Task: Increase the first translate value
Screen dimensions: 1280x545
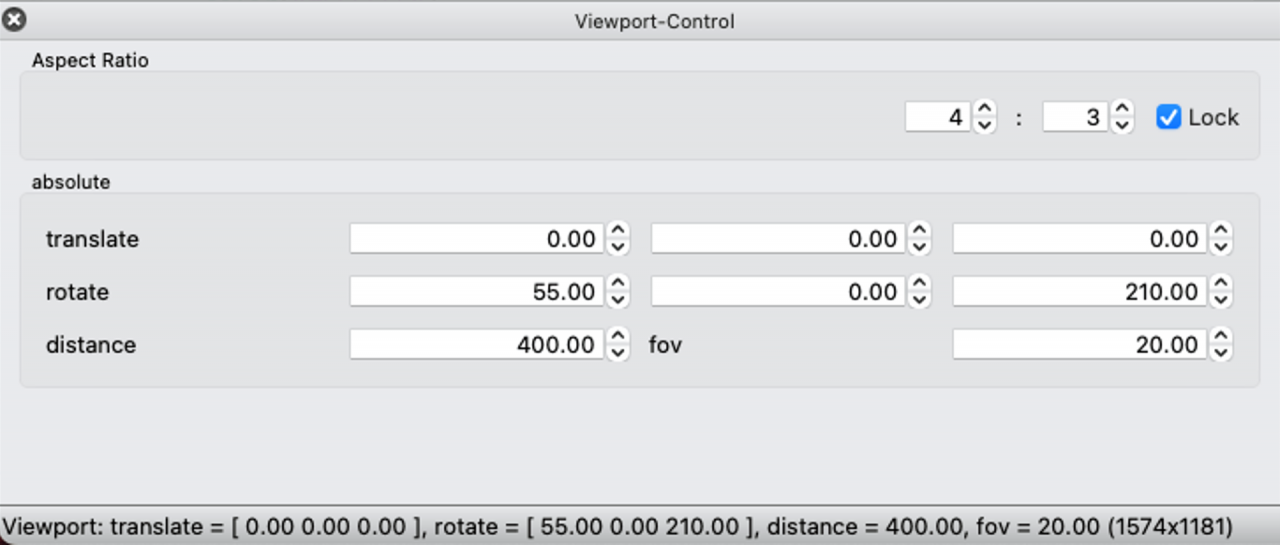Action: [x=619, y=231]
